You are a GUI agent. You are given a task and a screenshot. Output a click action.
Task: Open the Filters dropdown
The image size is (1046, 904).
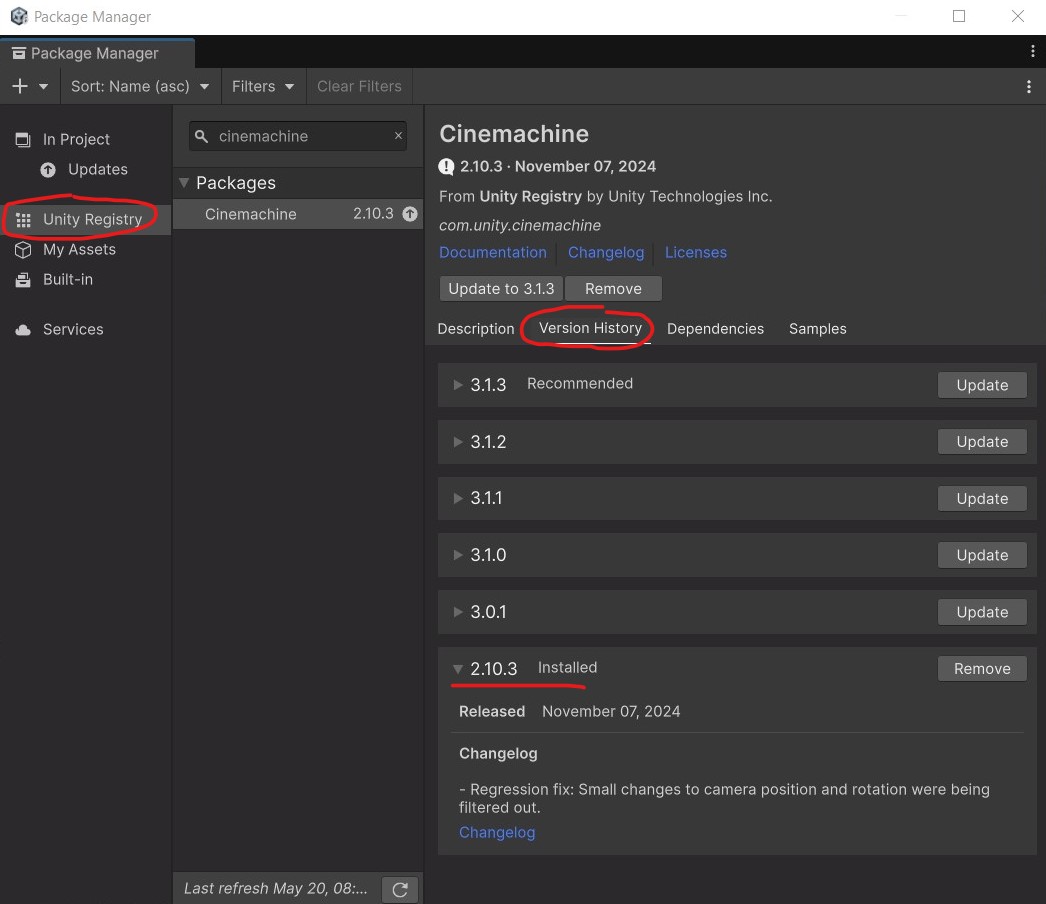[263, 86]
